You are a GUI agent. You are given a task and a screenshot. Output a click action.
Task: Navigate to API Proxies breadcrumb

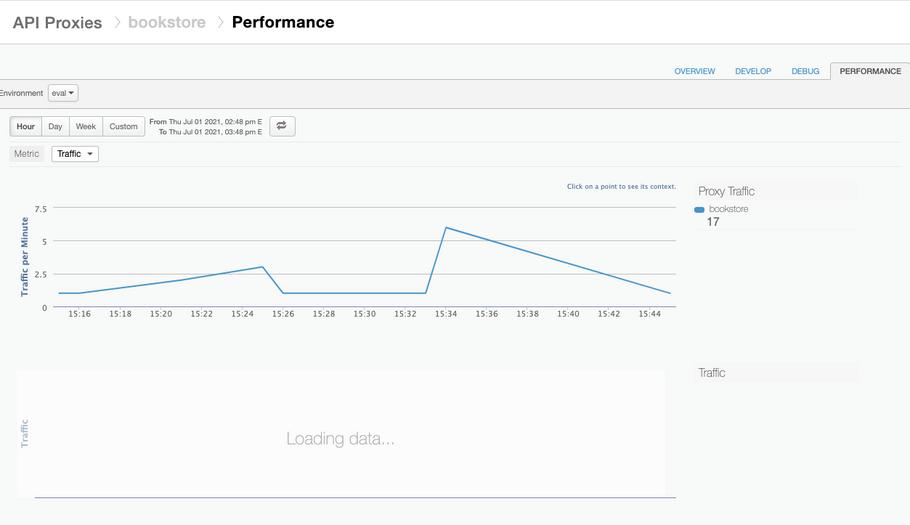57,23
